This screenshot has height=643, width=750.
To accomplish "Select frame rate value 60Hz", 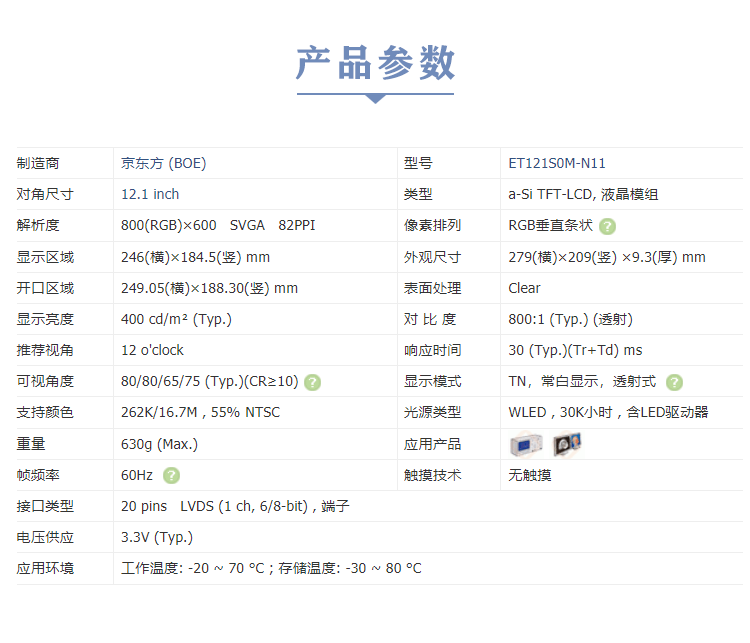I will click(x=137, y=475).
